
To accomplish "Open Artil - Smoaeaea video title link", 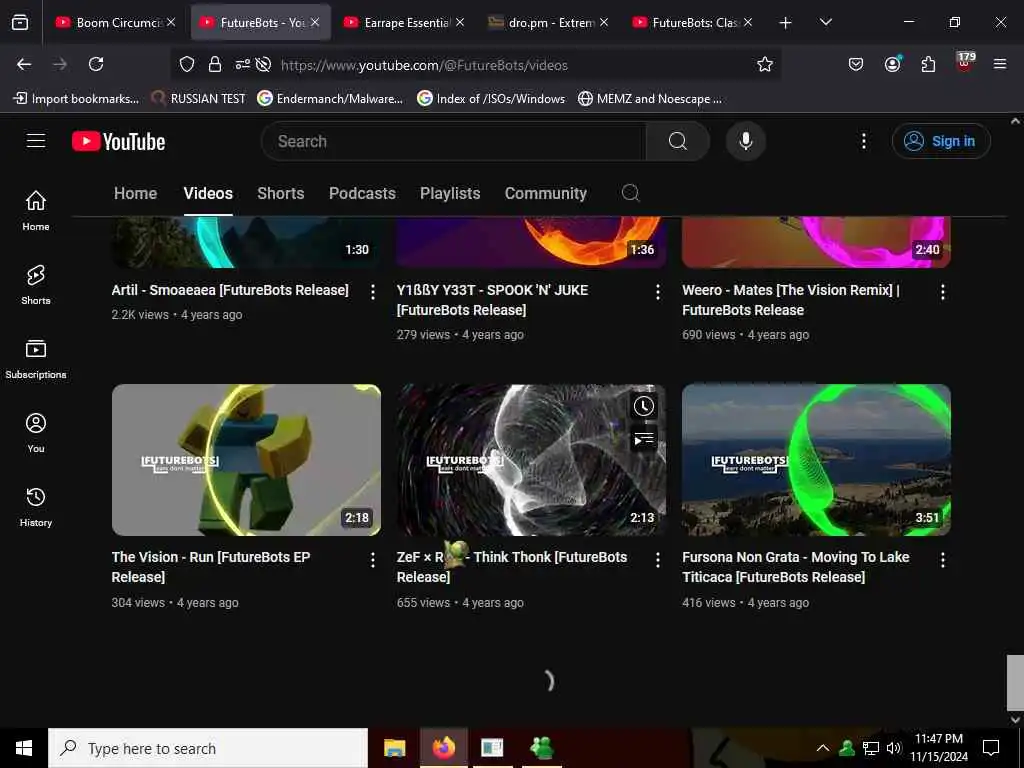I will point(230,290).
